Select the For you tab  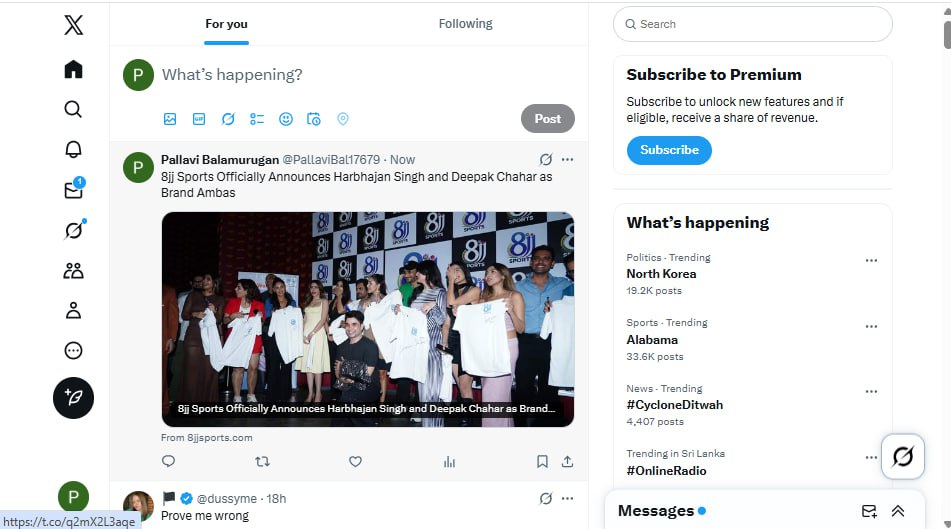coord(226,24)
